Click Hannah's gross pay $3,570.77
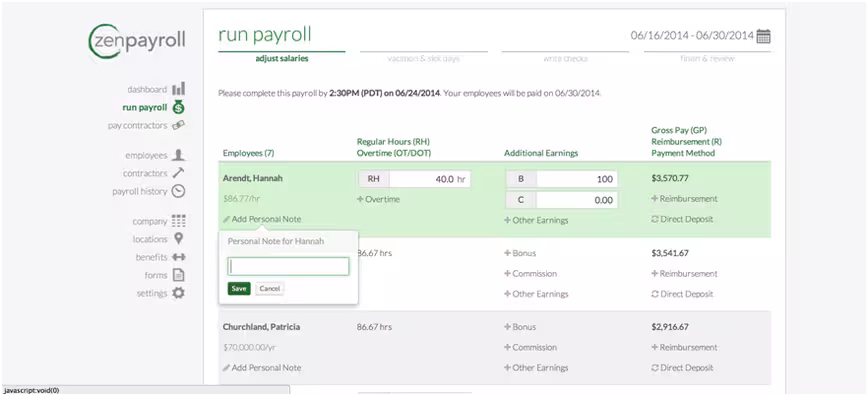Screen dimensions: 868x396 click(670, 178)
